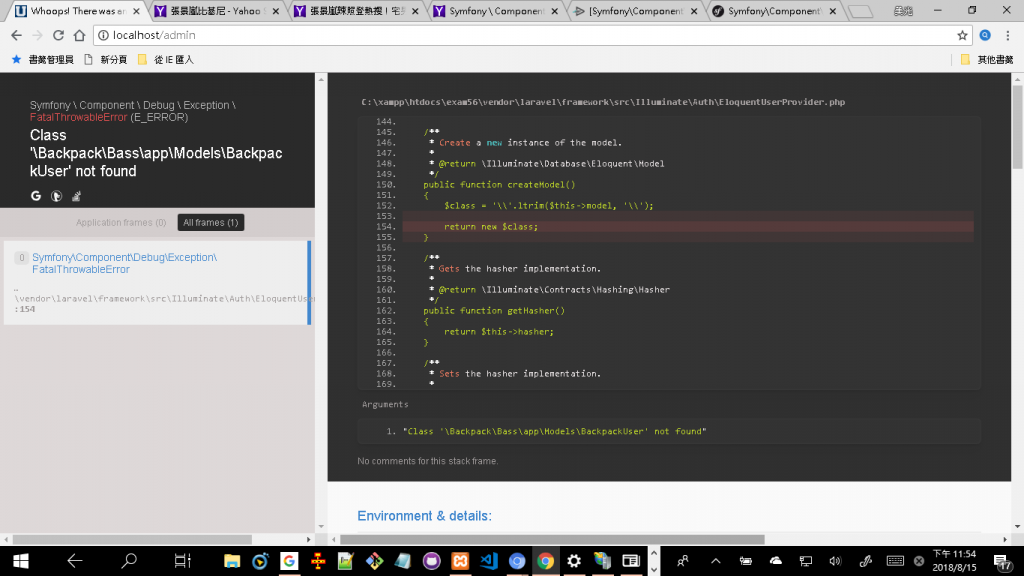Open XAMPP control panel from taskbar
Viewport: 1024px width, 576px height.
coord(460,561)
